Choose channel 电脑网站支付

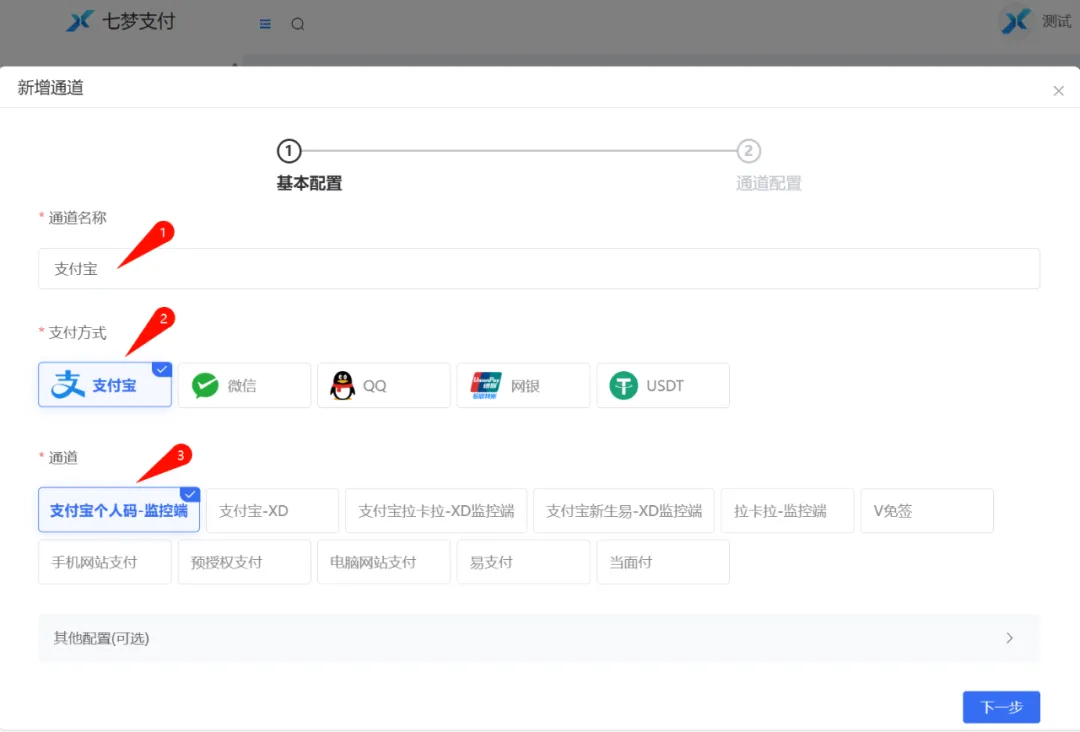[x=384, y=562]
